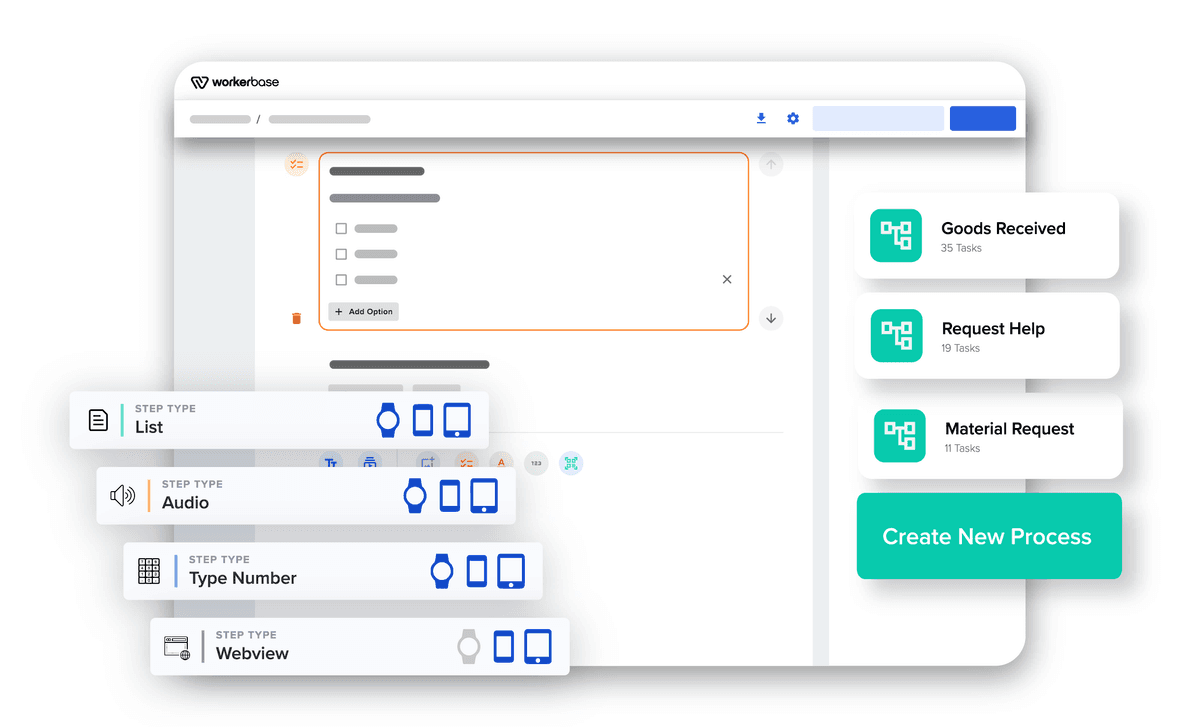Delete the step using the trash icon

coord(297,317)
